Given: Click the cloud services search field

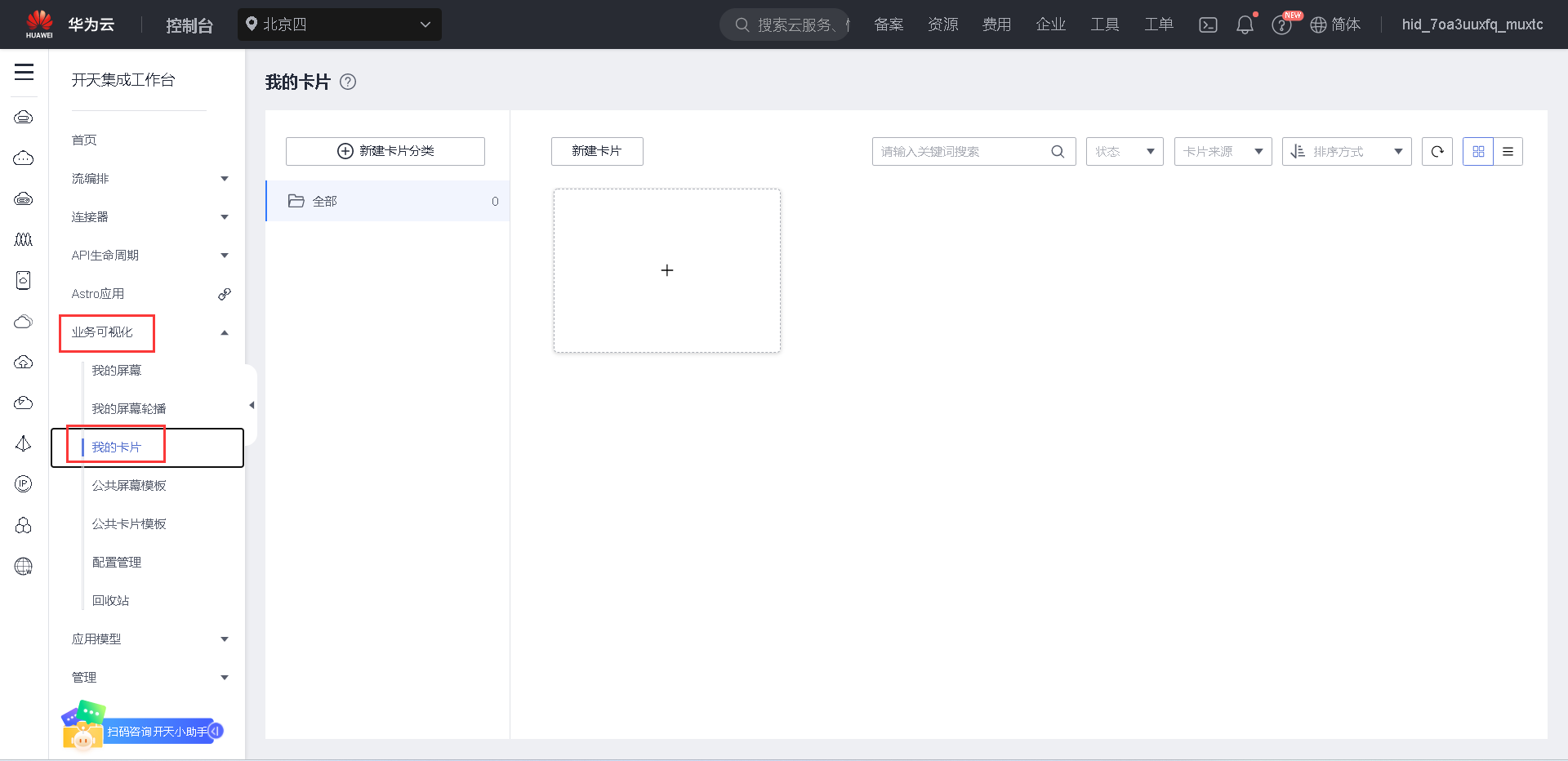Looking at the screenshot, I should (785, 24).
